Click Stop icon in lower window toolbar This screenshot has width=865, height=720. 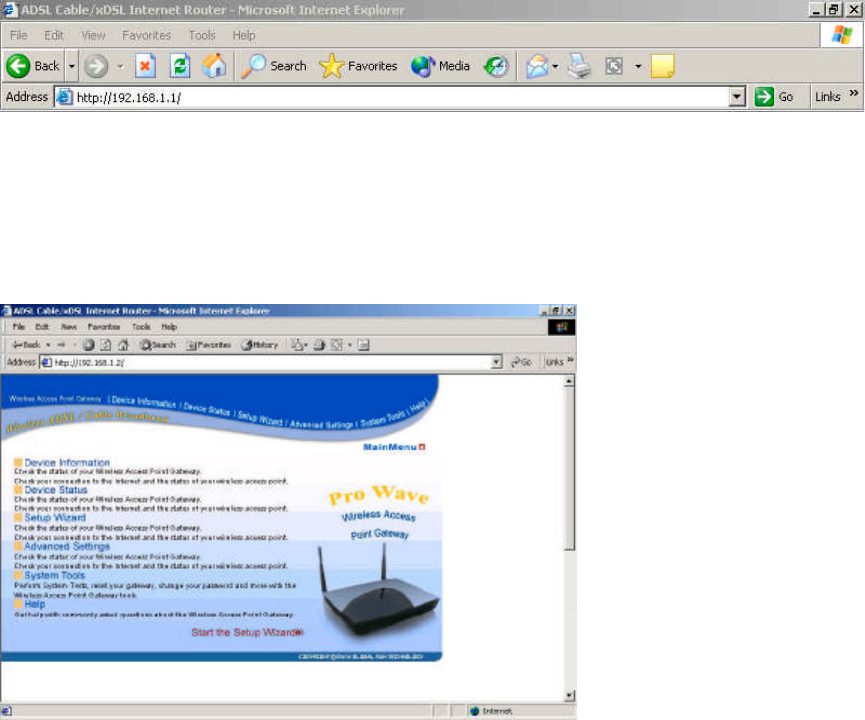88,345
